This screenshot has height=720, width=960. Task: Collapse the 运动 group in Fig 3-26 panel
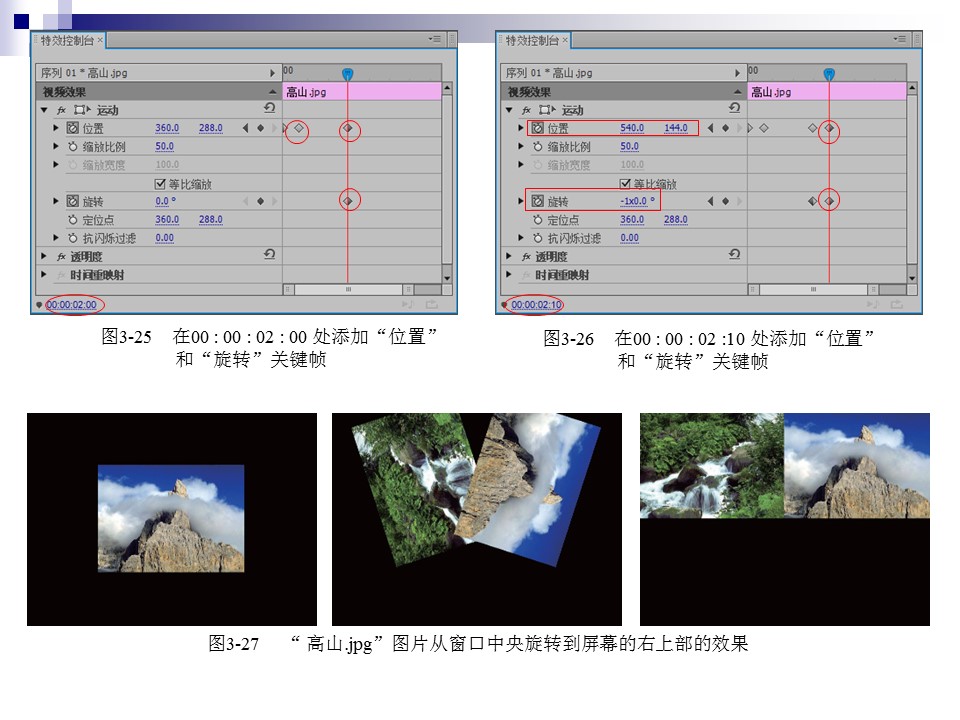pos(509,110)
